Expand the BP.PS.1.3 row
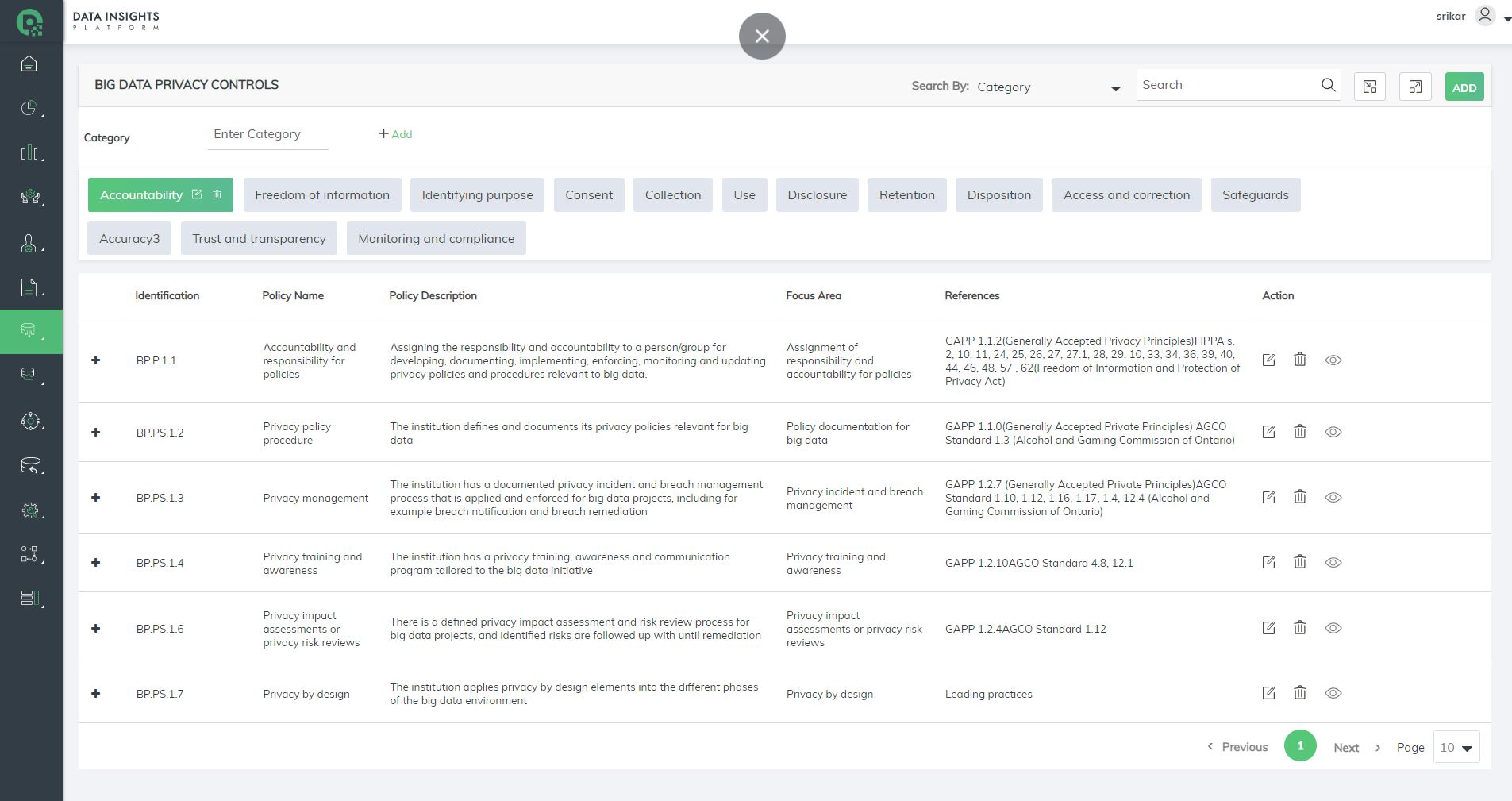This screenshot has height=801, width=1512. point(96,498)
